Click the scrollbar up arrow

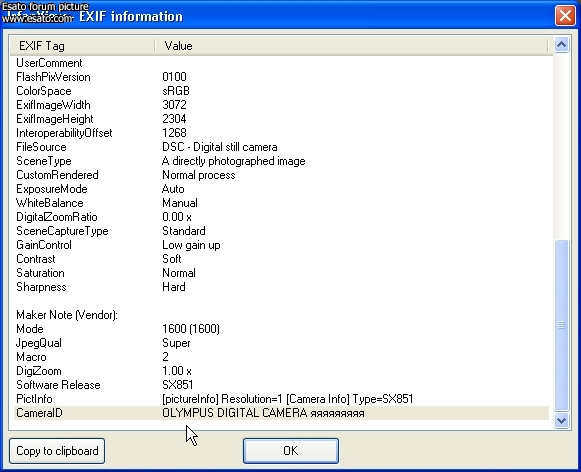tap(561, 45)
